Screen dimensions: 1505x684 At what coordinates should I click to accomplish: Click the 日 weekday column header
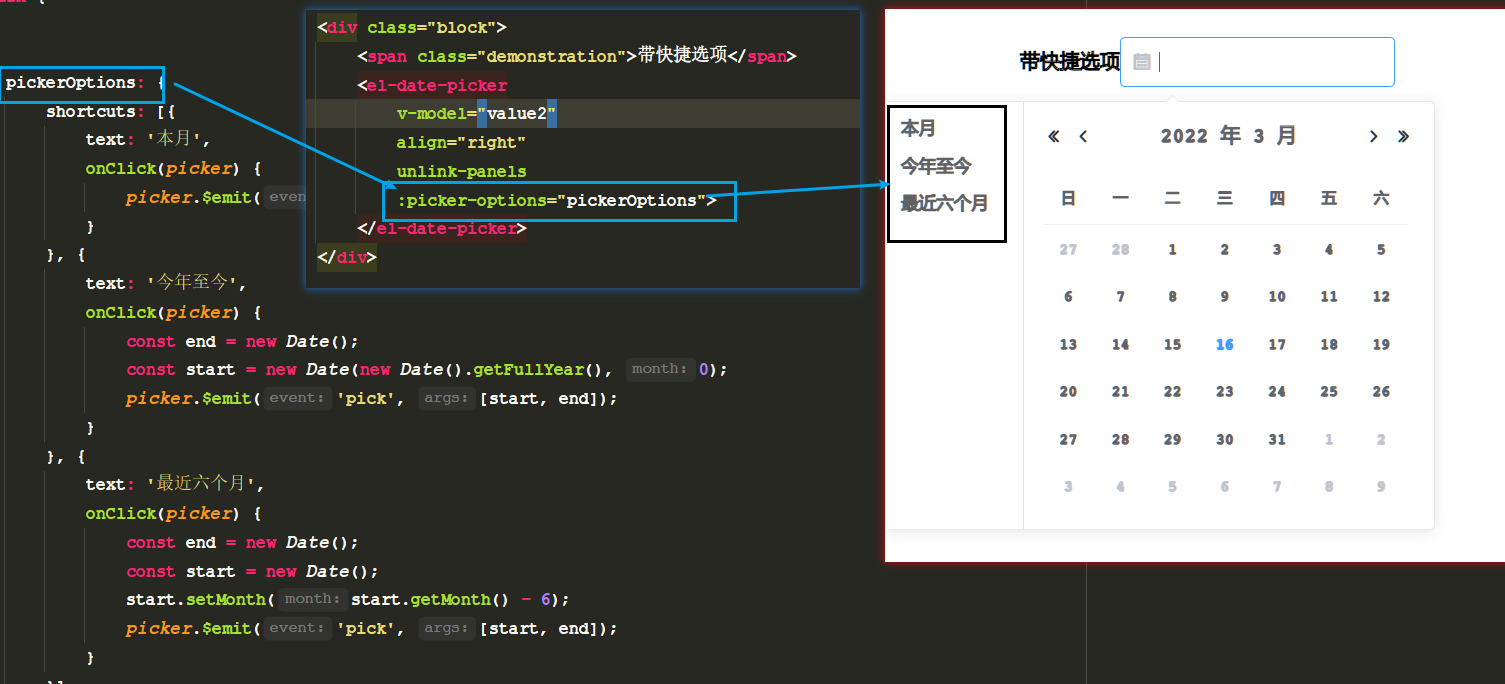click(x=1068, y=198)
